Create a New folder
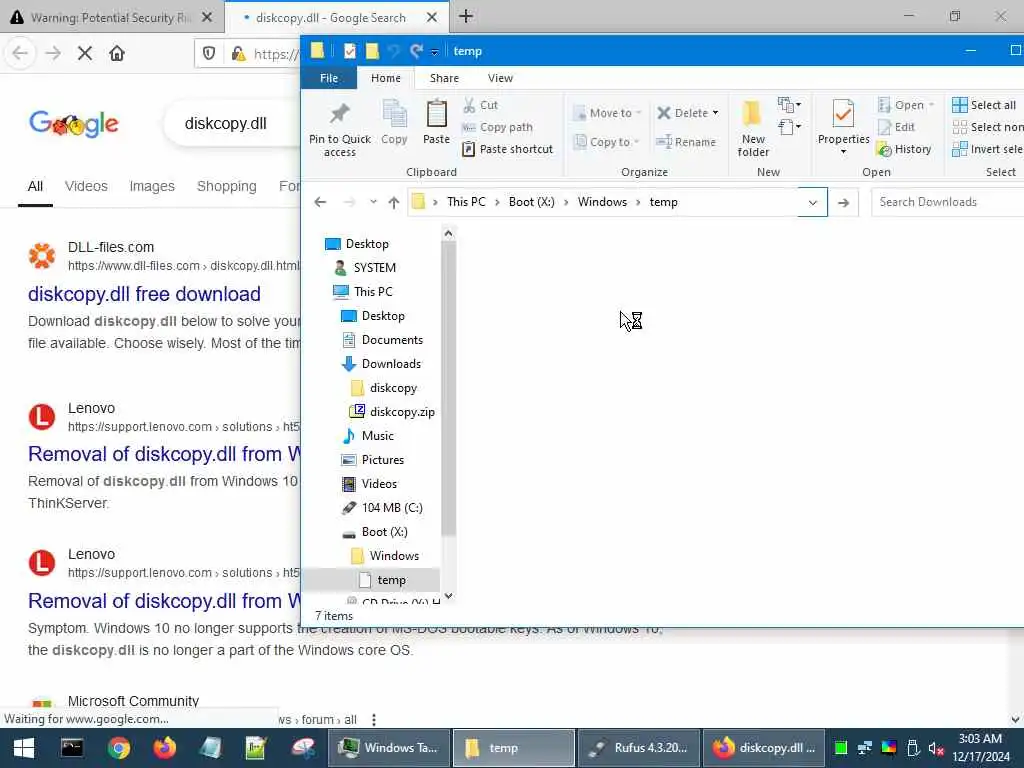This screenshot has height=768, width=1024. click(x=752, y=129)
